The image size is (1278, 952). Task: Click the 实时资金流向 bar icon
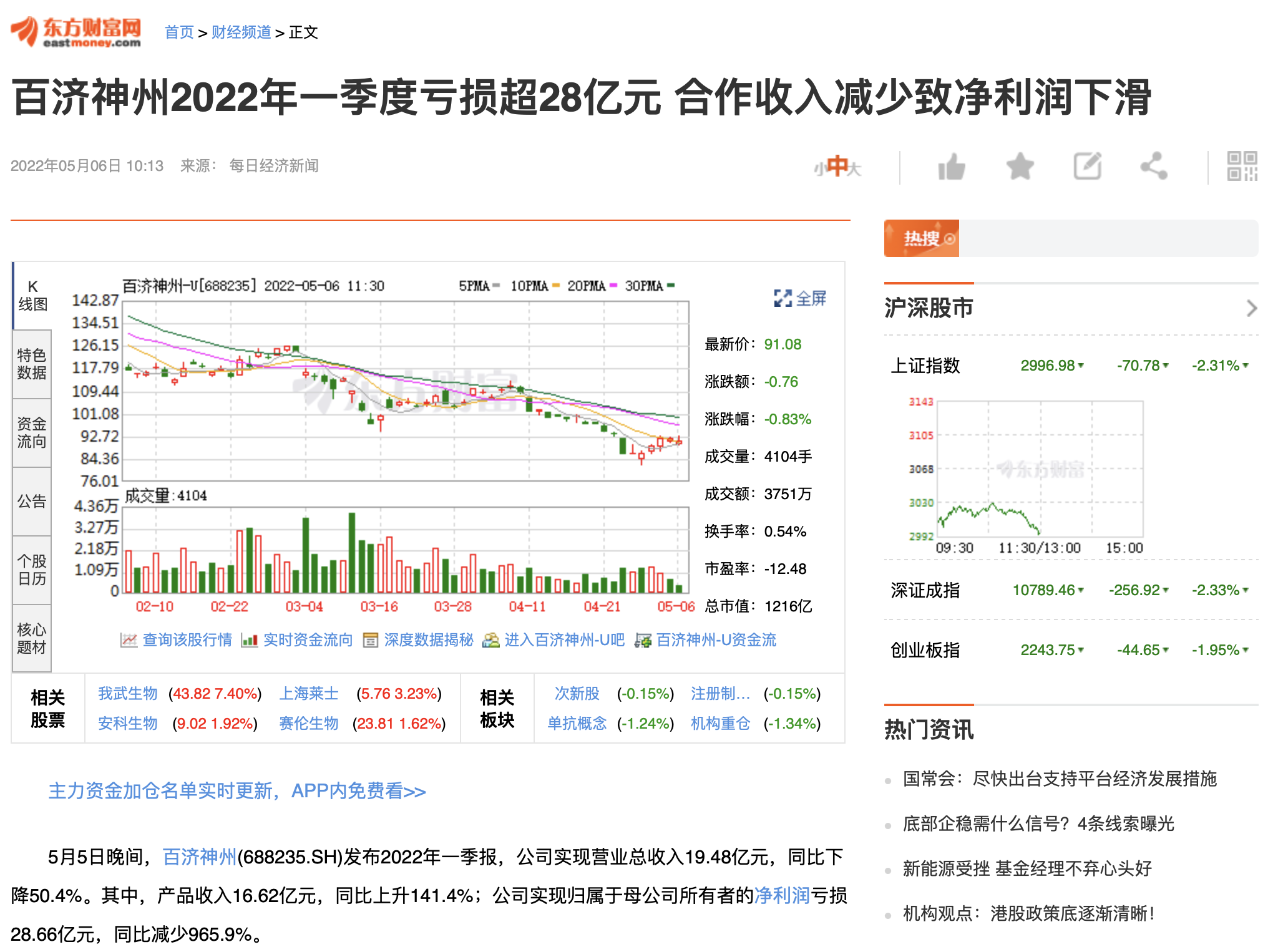[249, 640]
